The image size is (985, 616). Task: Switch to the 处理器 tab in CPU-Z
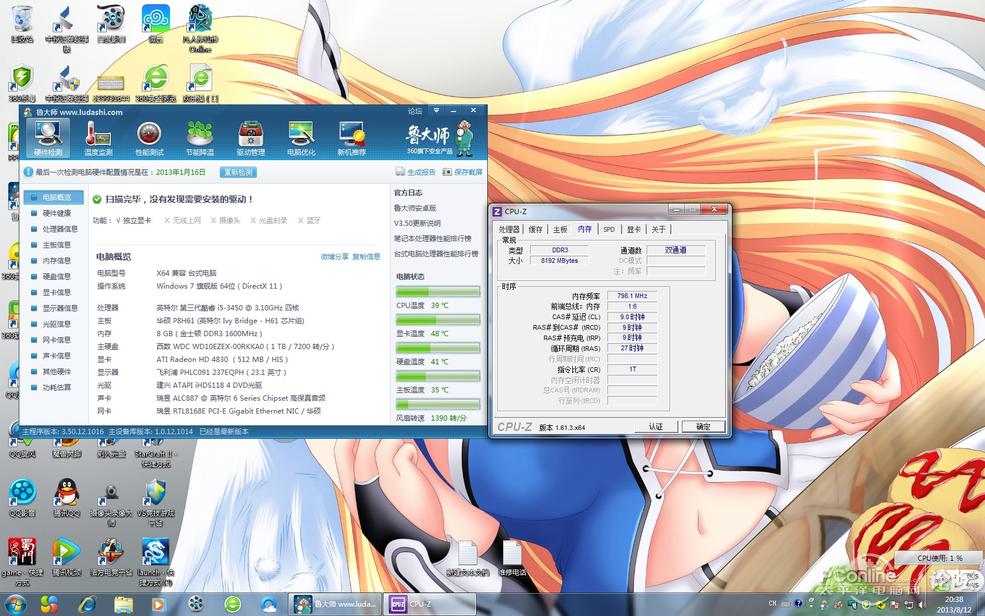[x=509, y=230]
